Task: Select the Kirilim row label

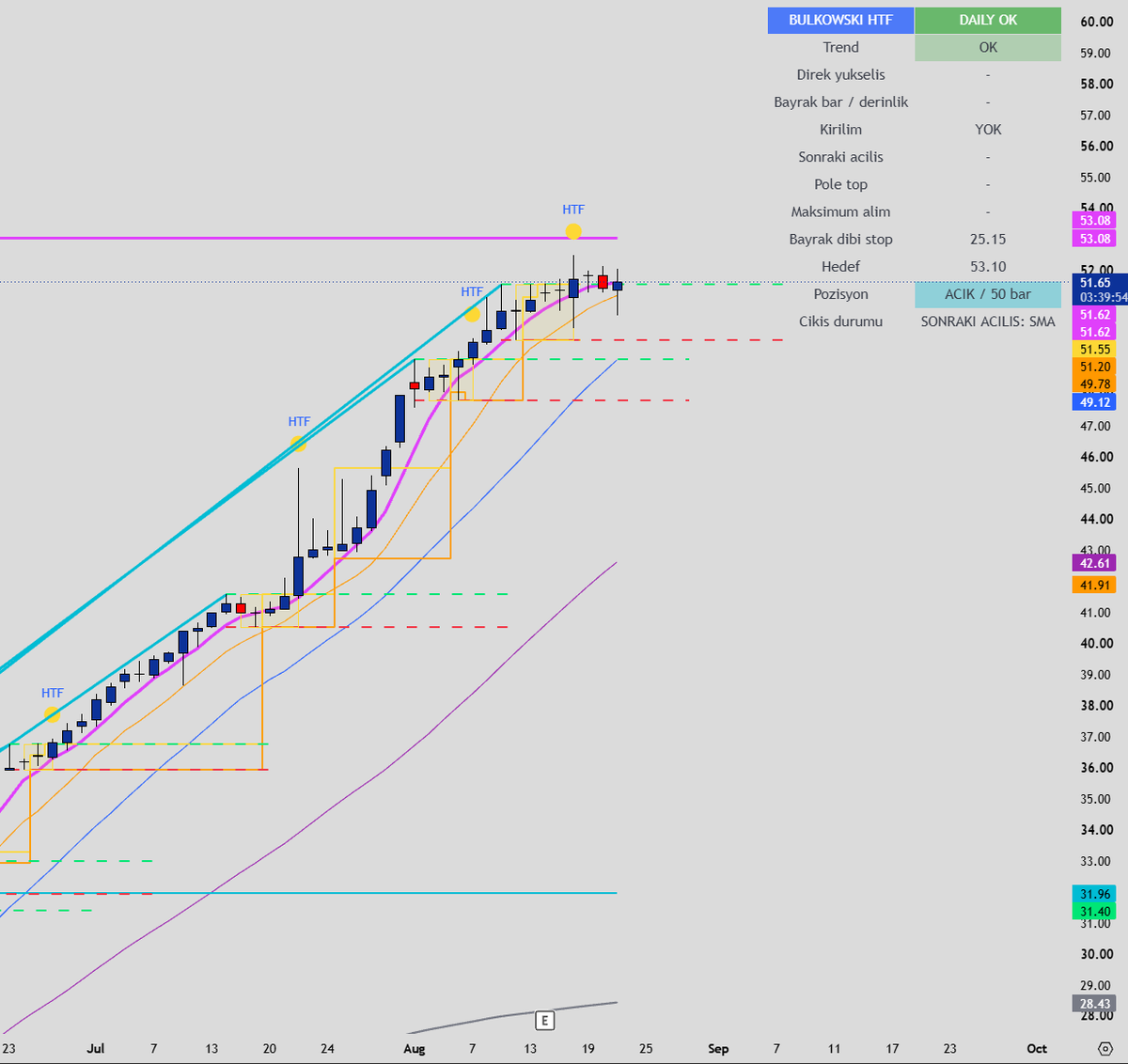Action: point(840,129)
